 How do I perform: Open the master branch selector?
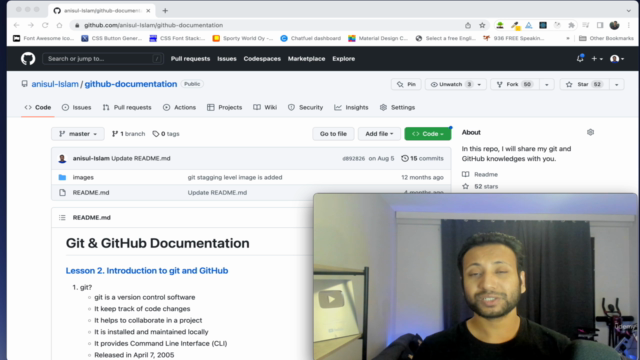pyautogui.click(x=78, y=134)
